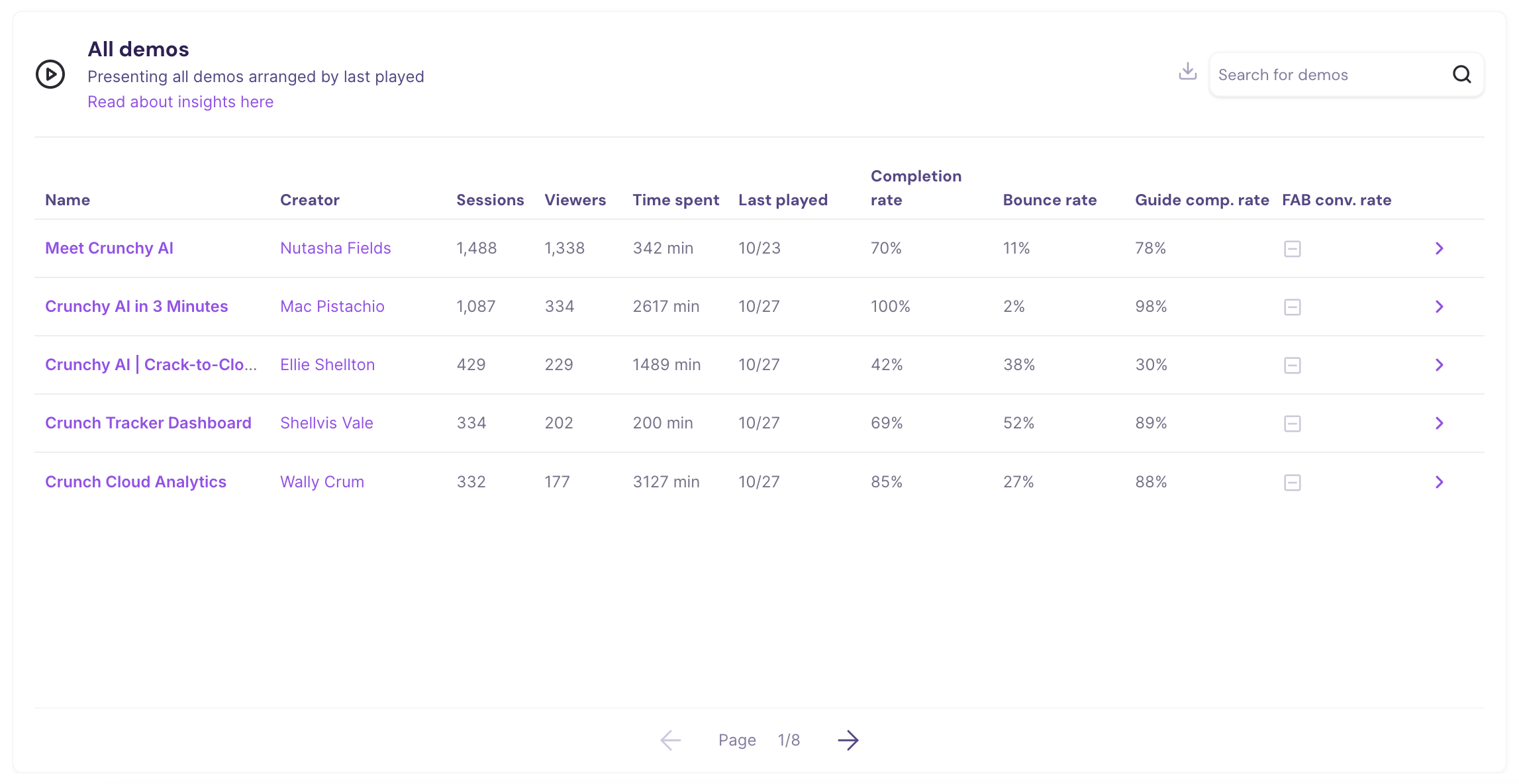The image size is (1519, 784).
Task: Click creator Nutasha Fields
Action: point(335,248)
